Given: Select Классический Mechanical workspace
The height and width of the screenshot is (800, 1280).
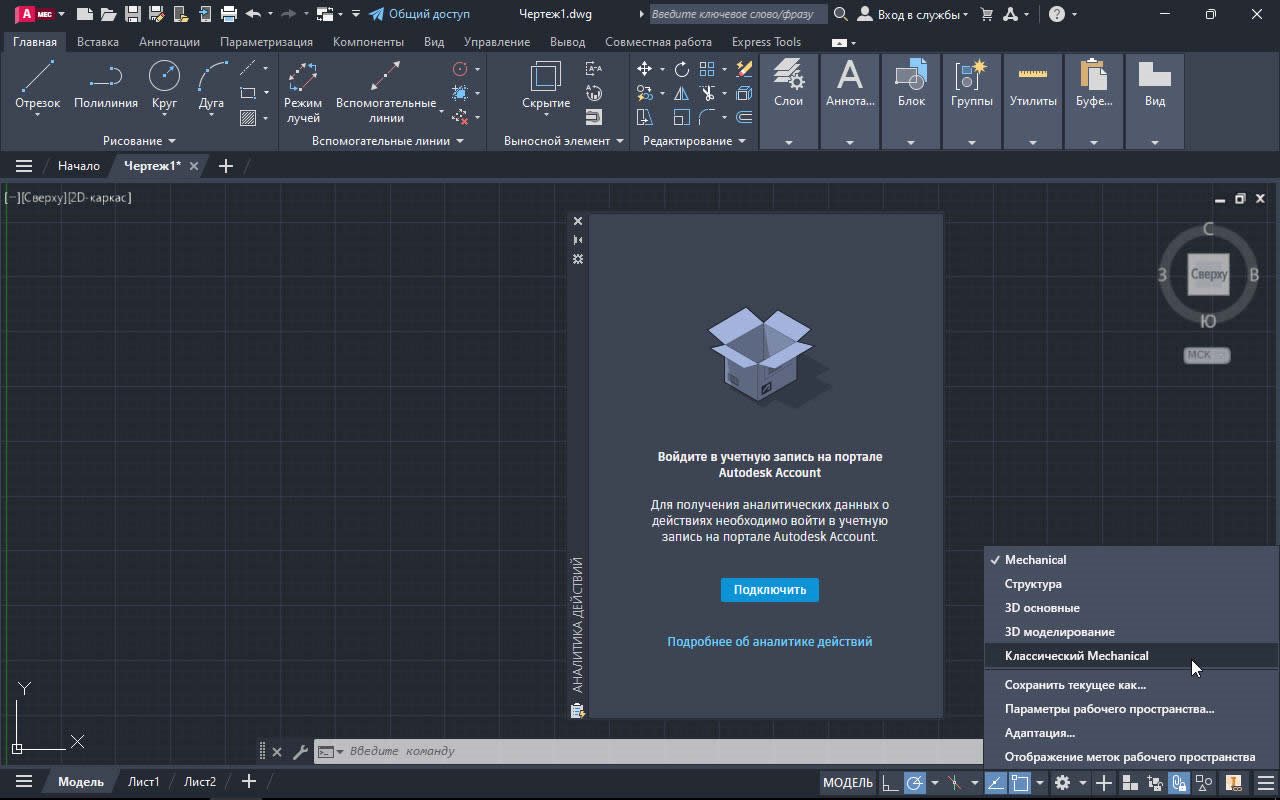Looking at the screenshot, I should (x=1131, y=656).
